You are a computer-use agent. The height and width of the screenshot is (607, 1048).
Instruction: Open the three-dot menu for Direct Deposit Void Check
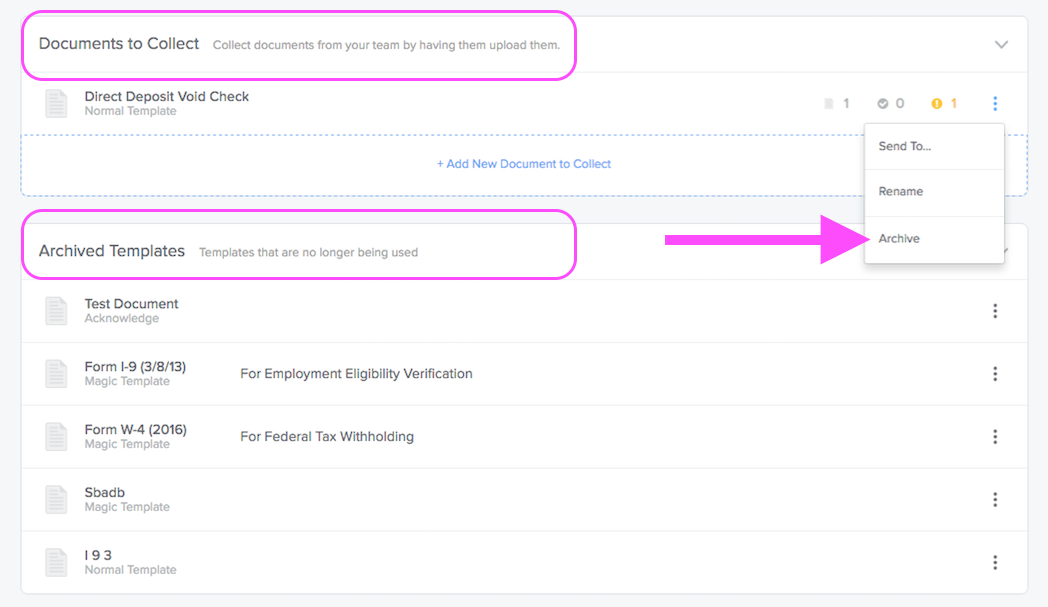pos(995,103)
